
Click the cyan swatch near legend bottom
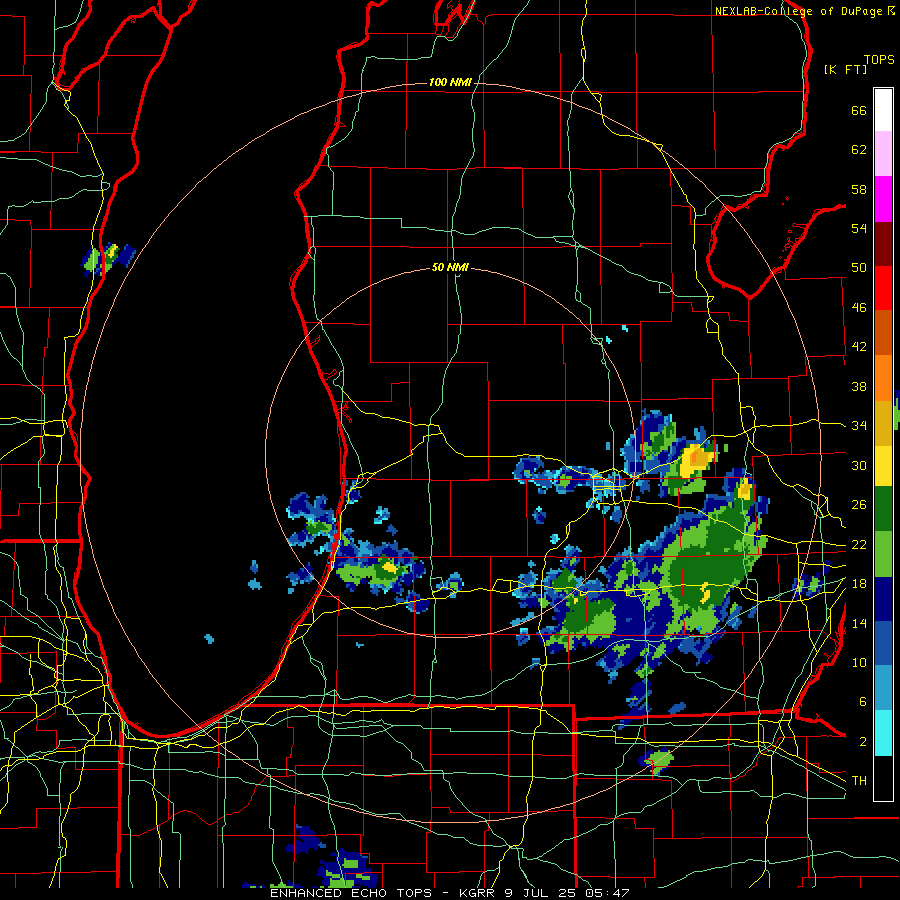pos(883,733)
